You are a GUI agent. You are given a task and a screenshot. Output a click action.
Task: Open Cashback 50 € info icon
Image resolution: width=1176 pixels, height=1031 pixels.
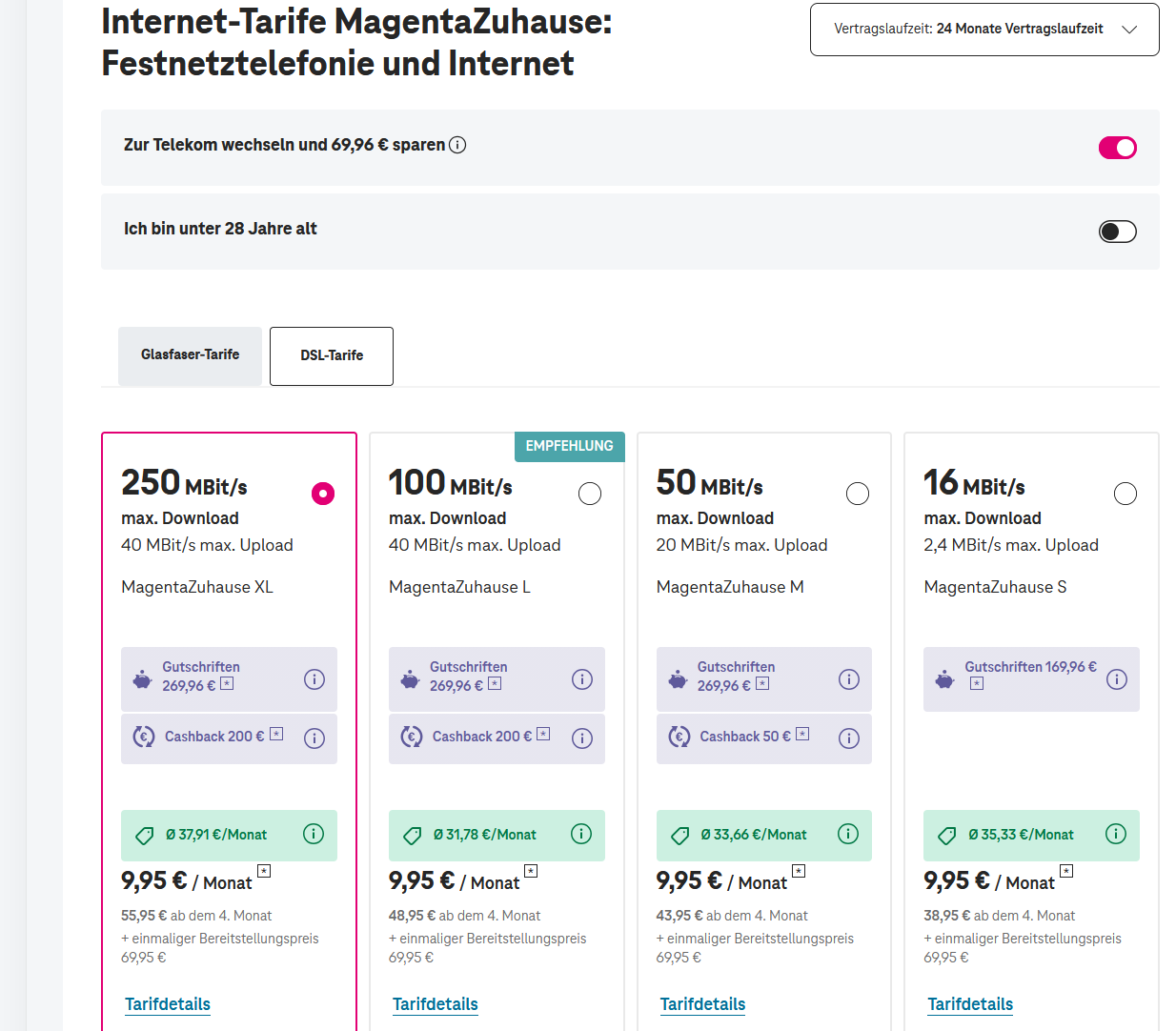[849, 738]
